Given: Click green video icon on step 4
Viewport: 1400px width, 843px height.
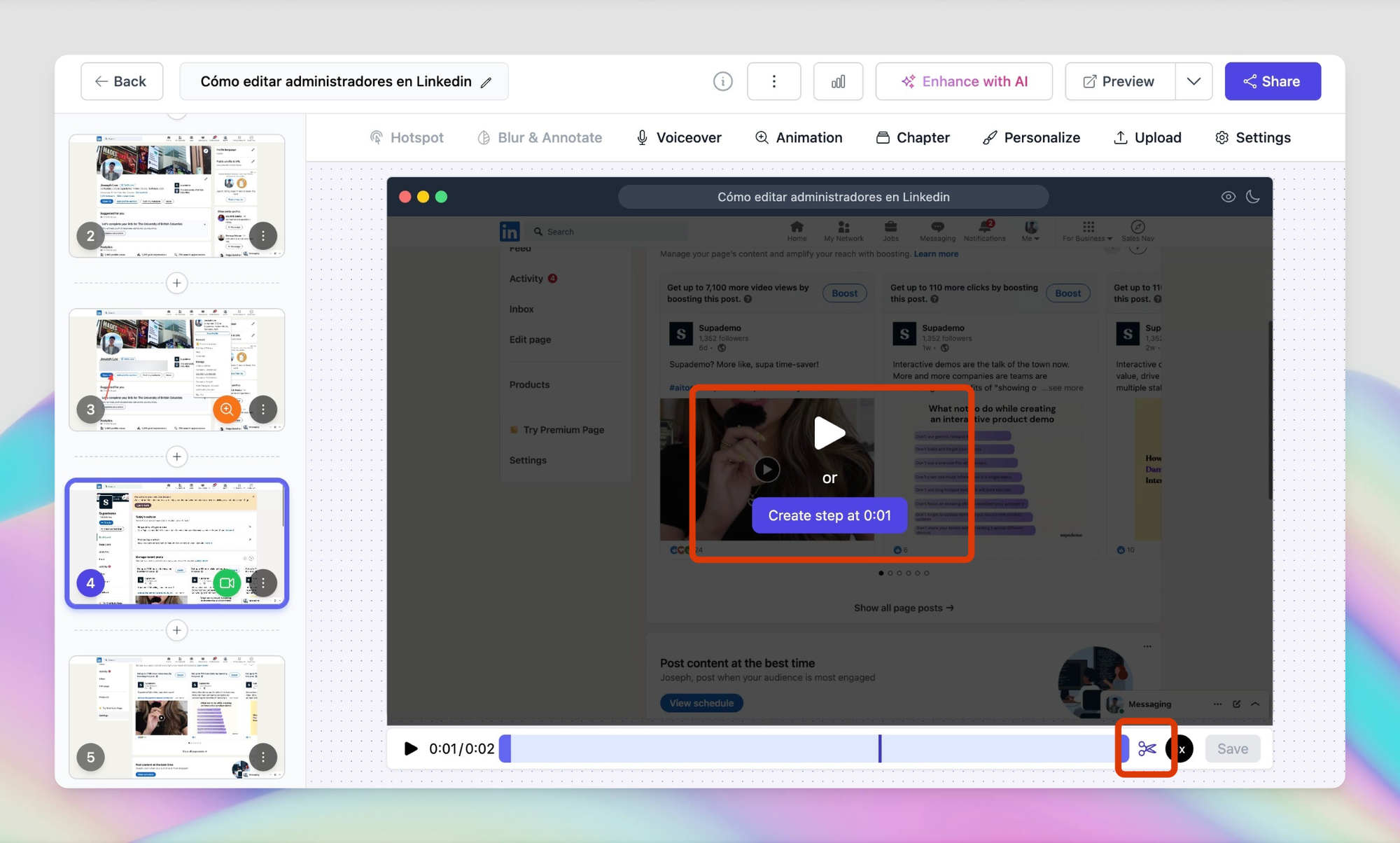Looking at the screenshot, I should (227, 583).
